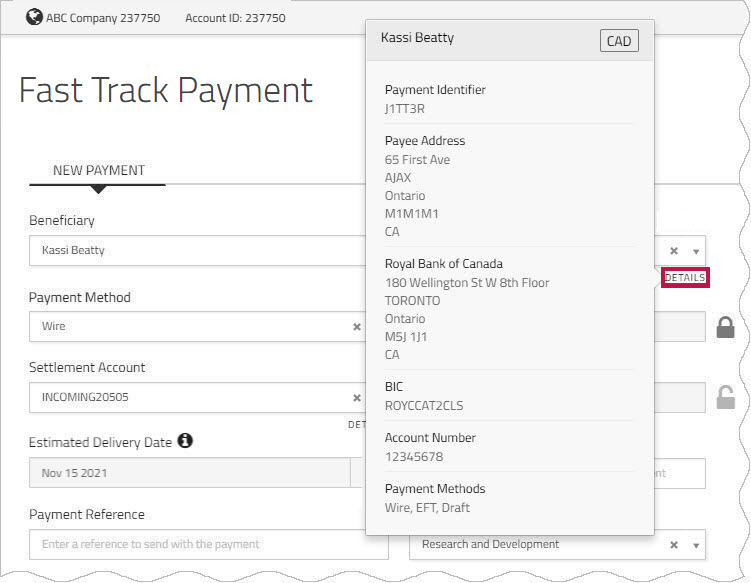Click the TORONTO city line

[412, 301]
